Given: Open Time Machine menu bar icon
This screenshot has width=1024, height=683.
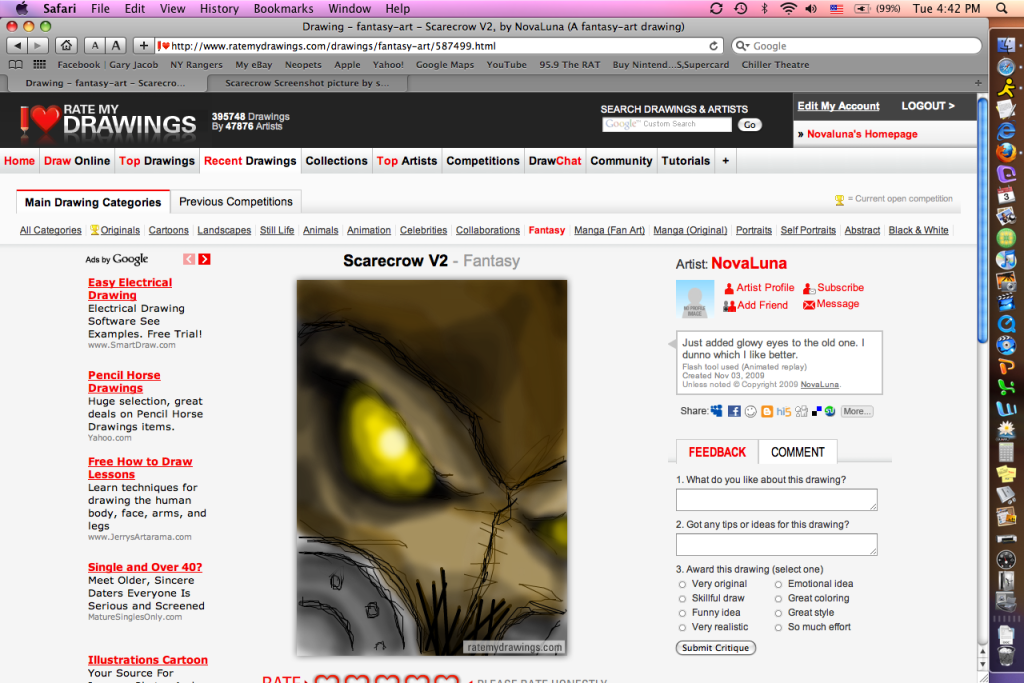Looking at the screenshot, I should pyautogui.click(x=740, y=8).
